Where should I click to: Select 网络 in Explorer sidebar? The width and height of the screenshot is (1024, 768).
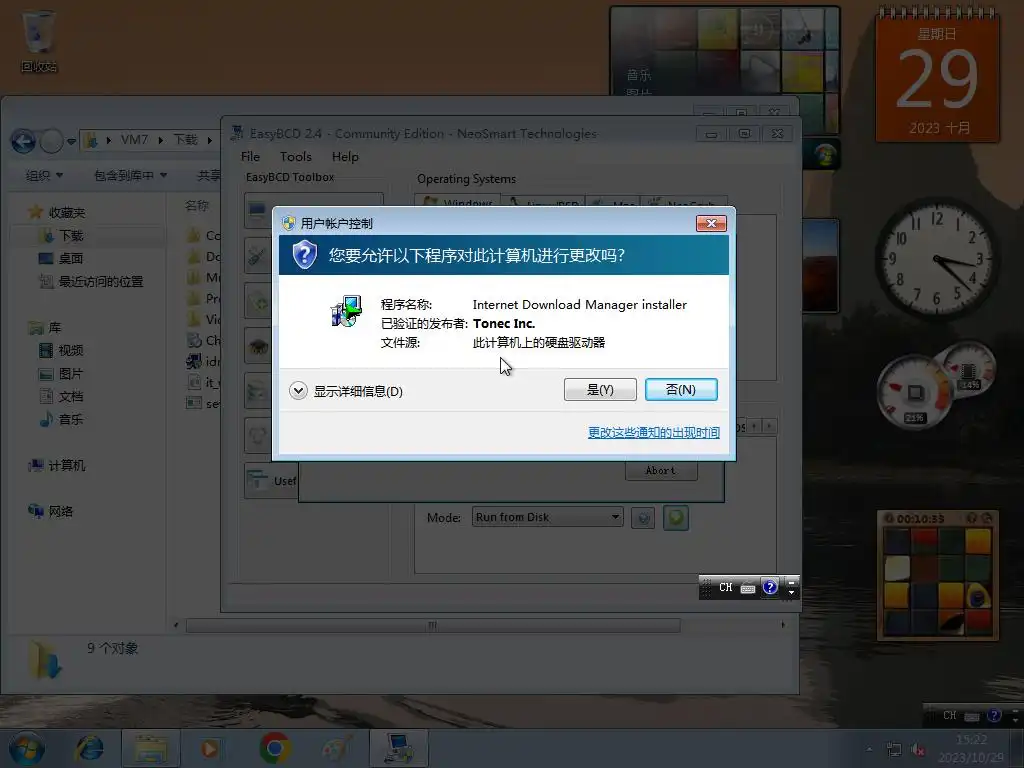[51, 511]
